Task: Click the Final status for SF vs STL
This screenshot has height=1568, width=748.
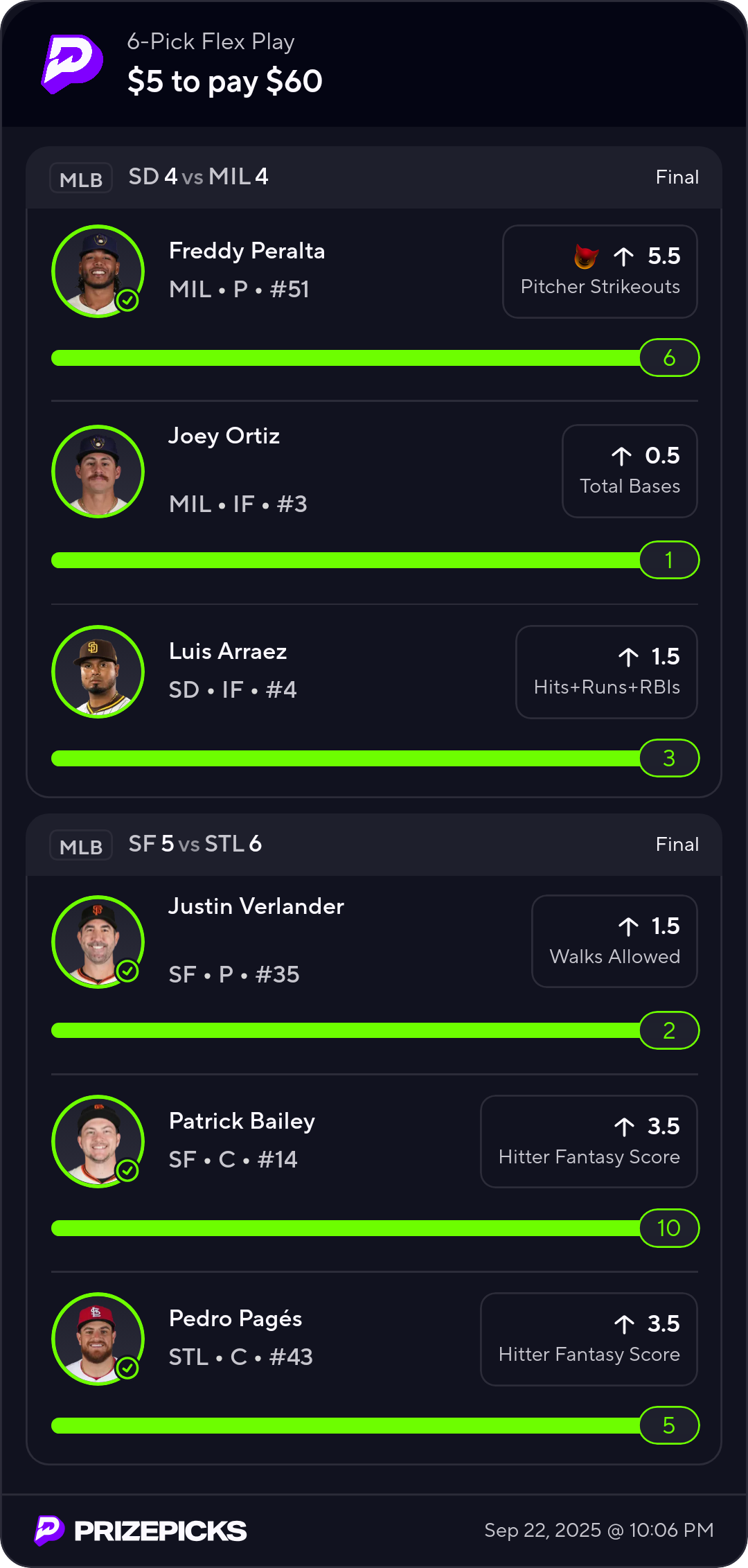Action: tap(677, 845)
